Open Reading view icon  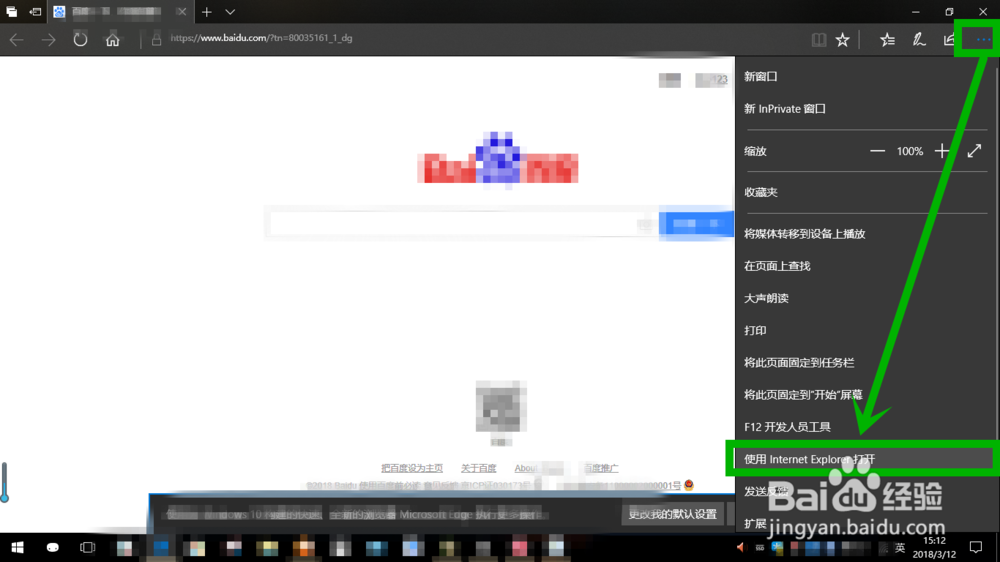(819, 40)
